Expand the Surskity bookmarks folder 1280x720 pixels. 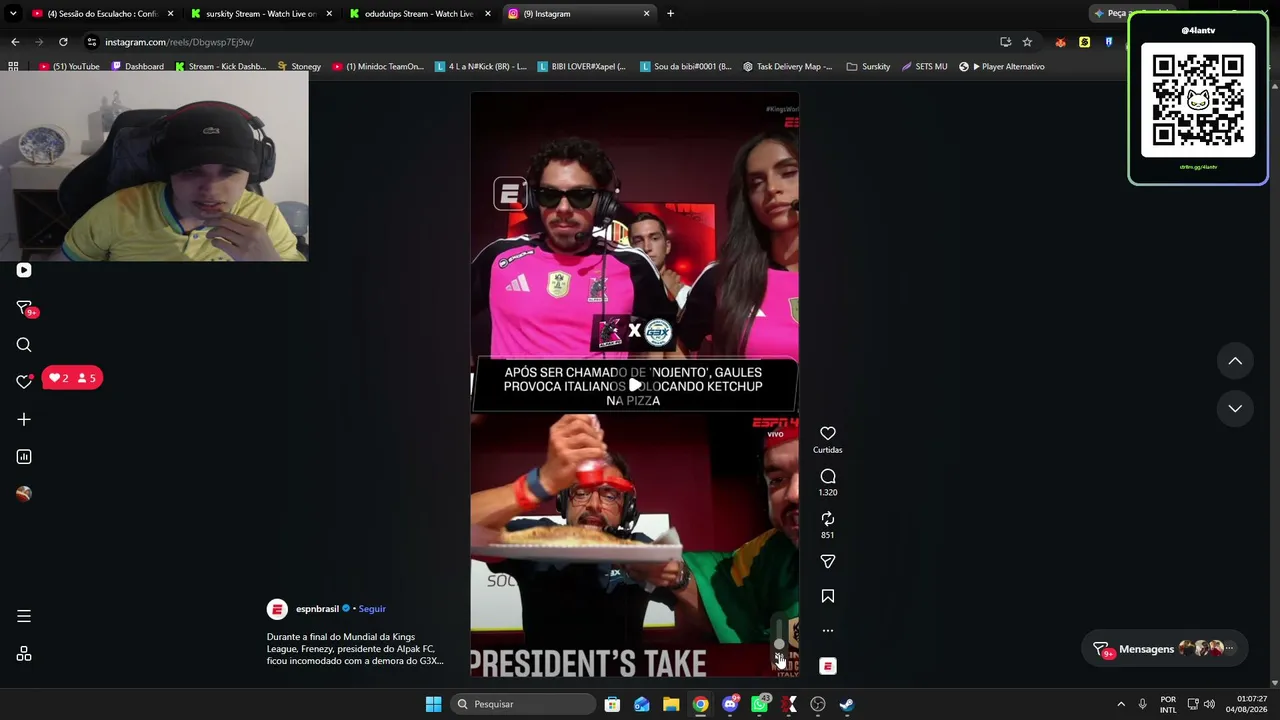868,66
